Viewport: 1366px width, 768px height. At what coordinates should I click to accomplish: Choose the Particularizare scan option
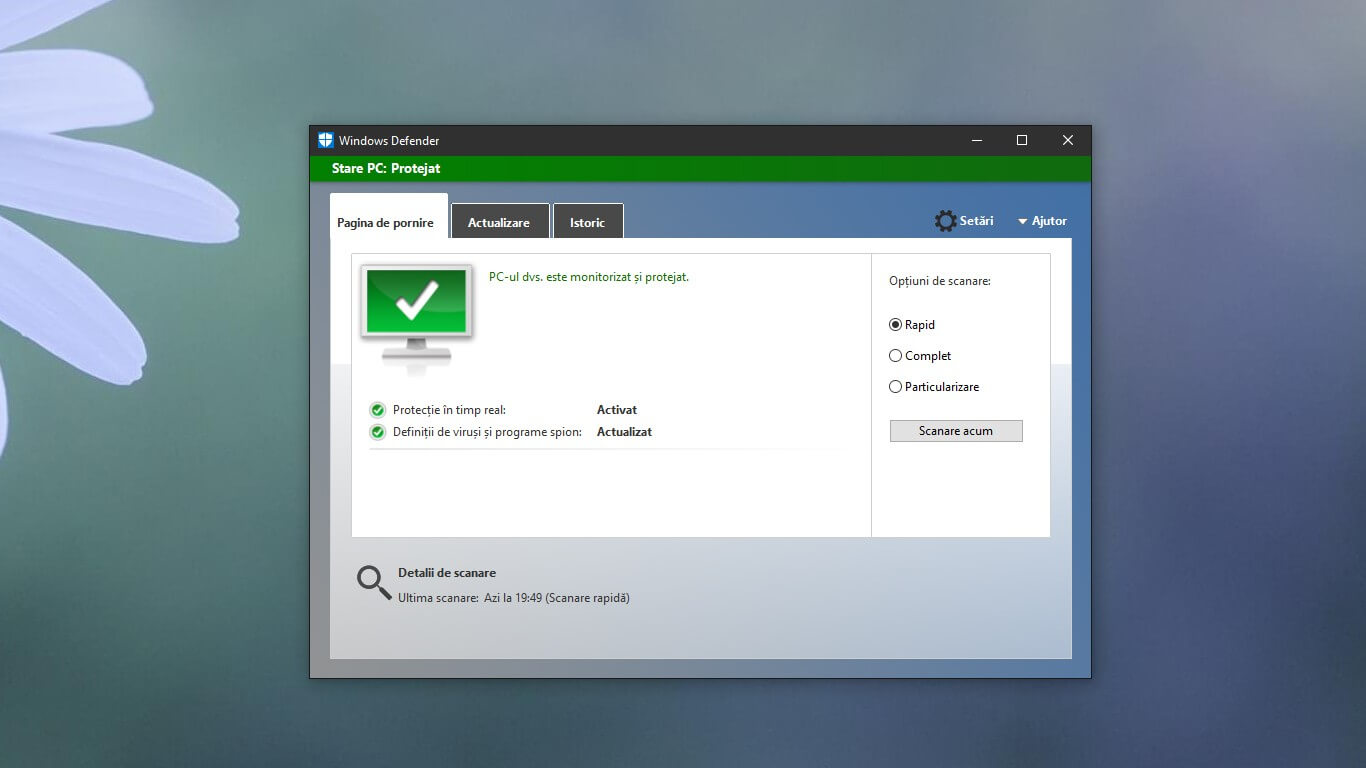pyautogui.click(x=934, y=387)
